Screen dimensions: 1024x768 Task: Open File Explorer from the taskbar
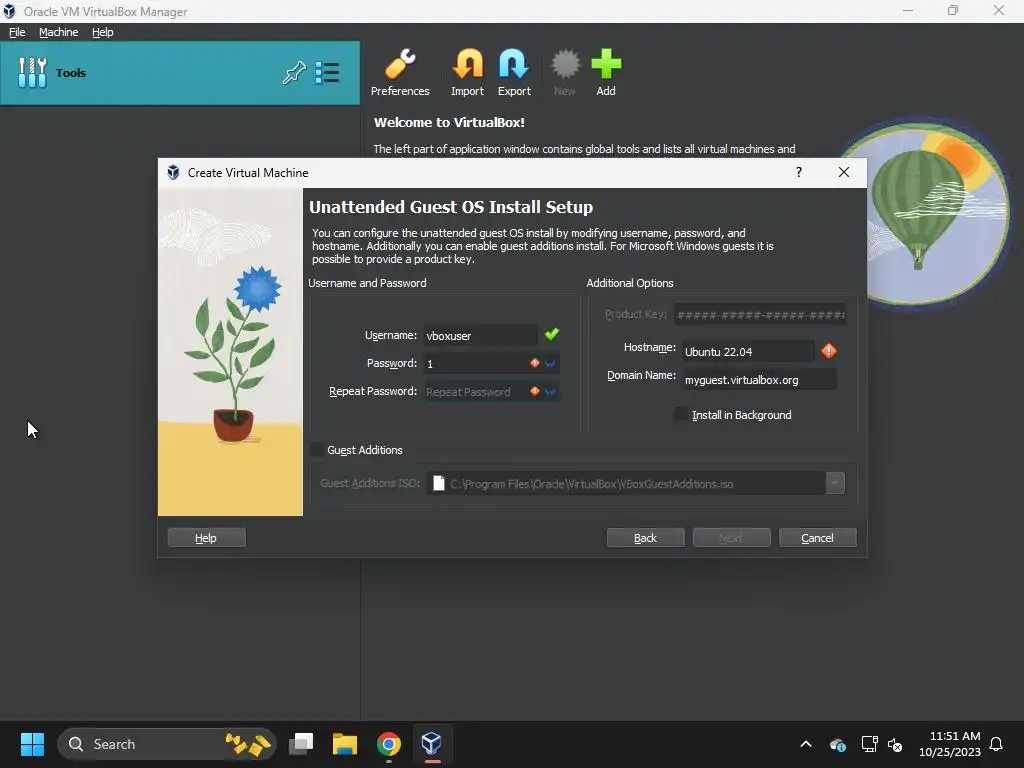click(345, 744)
